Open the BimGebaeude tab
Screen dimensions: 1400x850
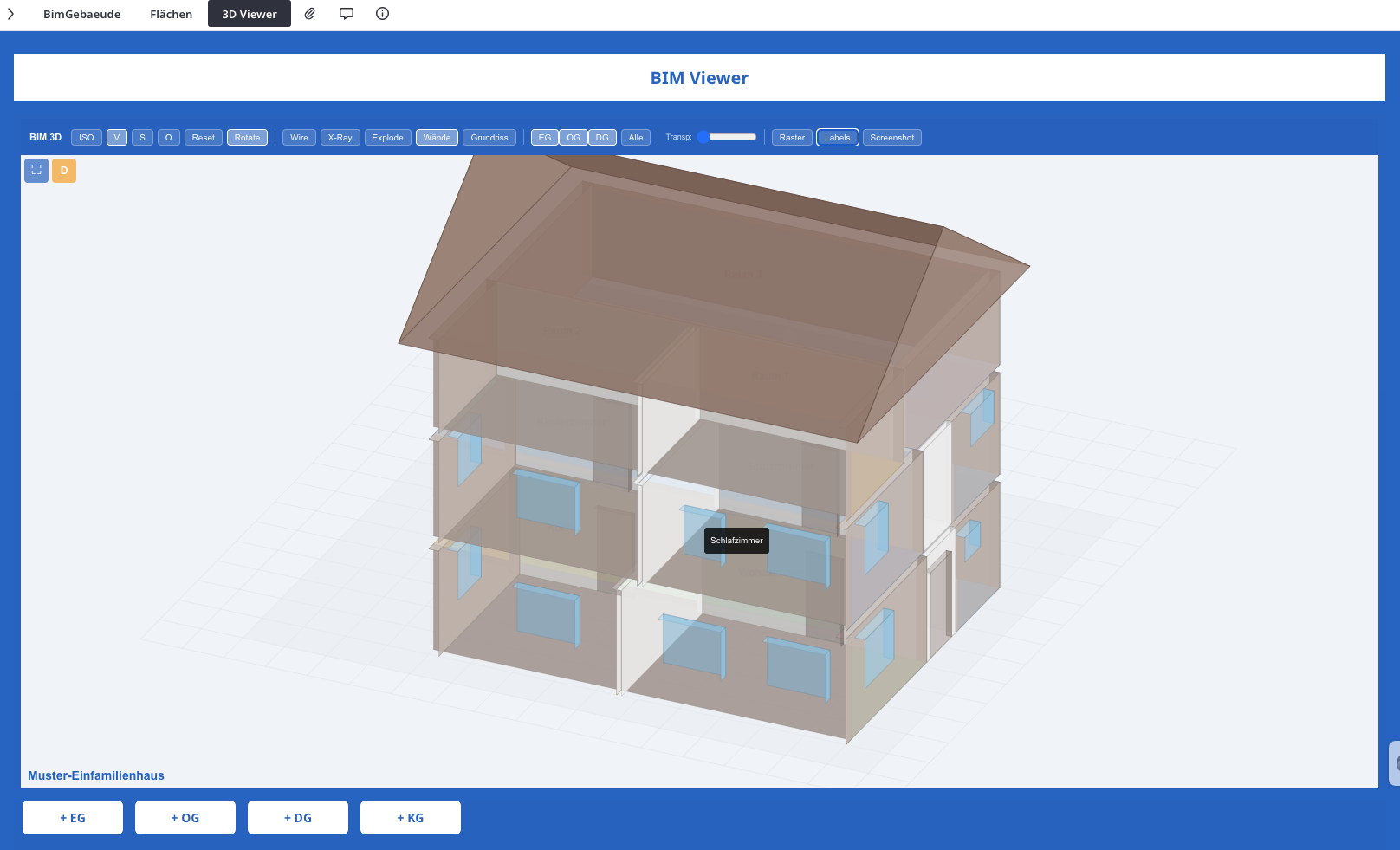(81, 13)
